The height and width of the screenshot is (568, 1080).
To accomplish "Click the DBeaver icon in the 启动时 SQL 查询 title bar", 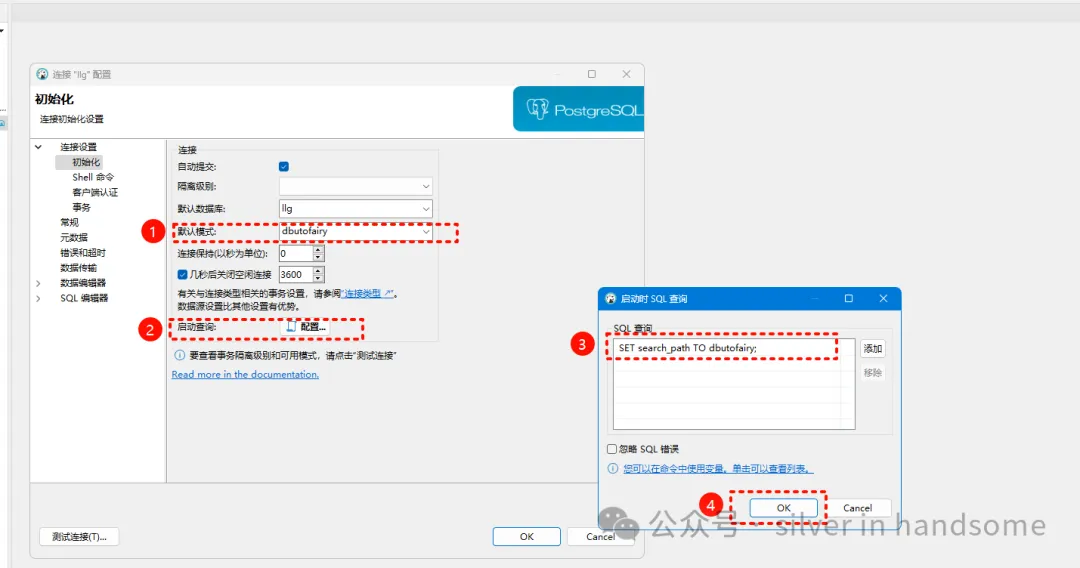I will tap(611, 299).
